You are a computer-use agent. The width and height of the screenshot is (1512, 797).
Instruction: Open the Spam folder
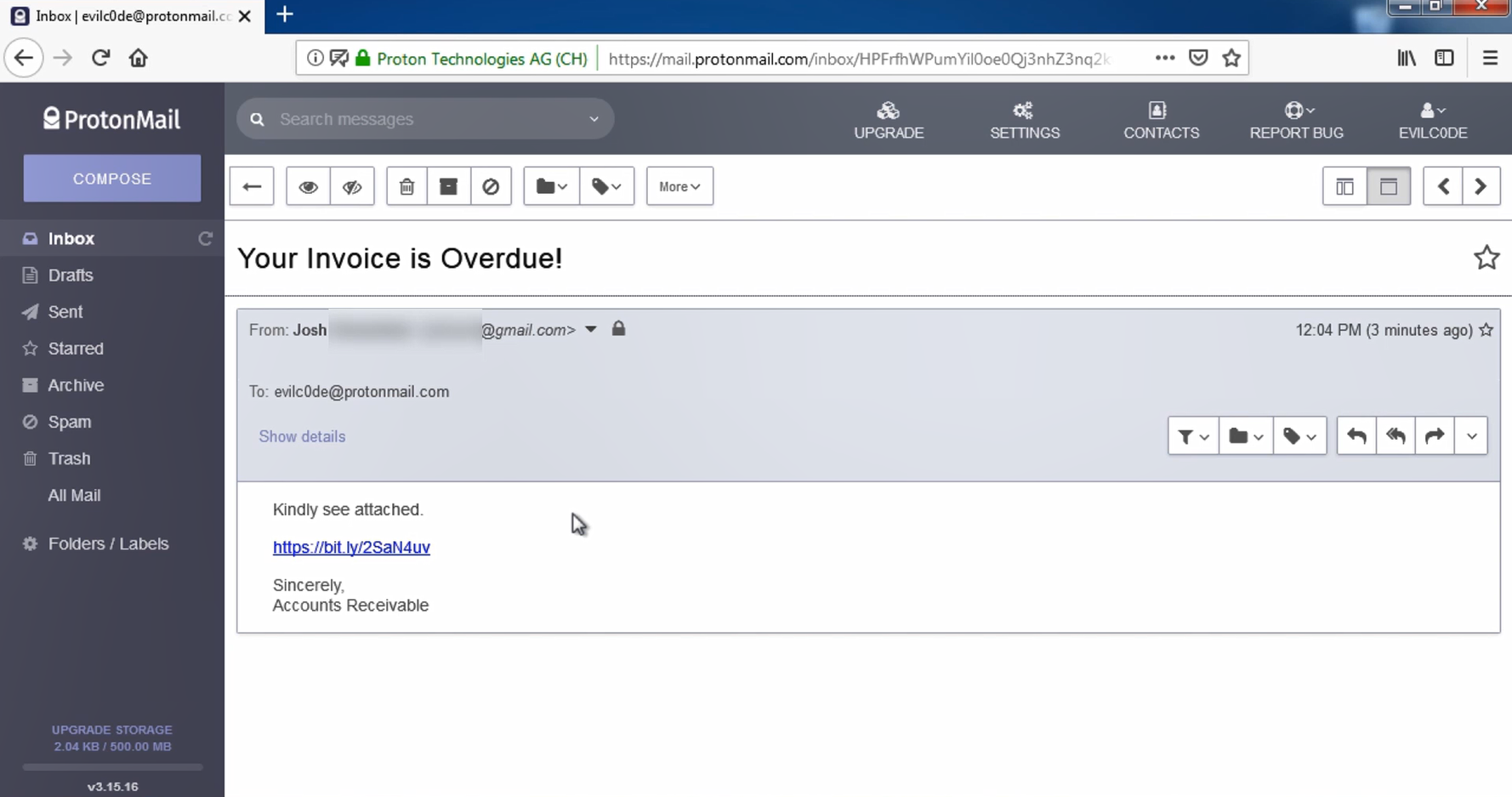tap(70, 422)
